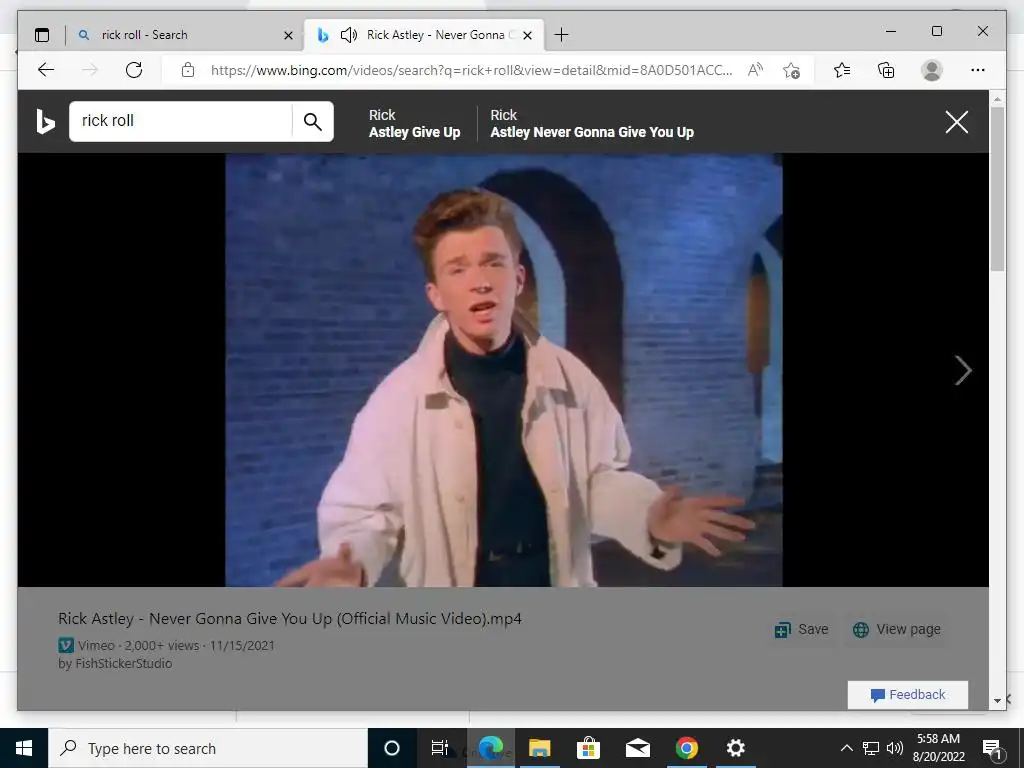Open File Explorer from the taskbar

540,748
